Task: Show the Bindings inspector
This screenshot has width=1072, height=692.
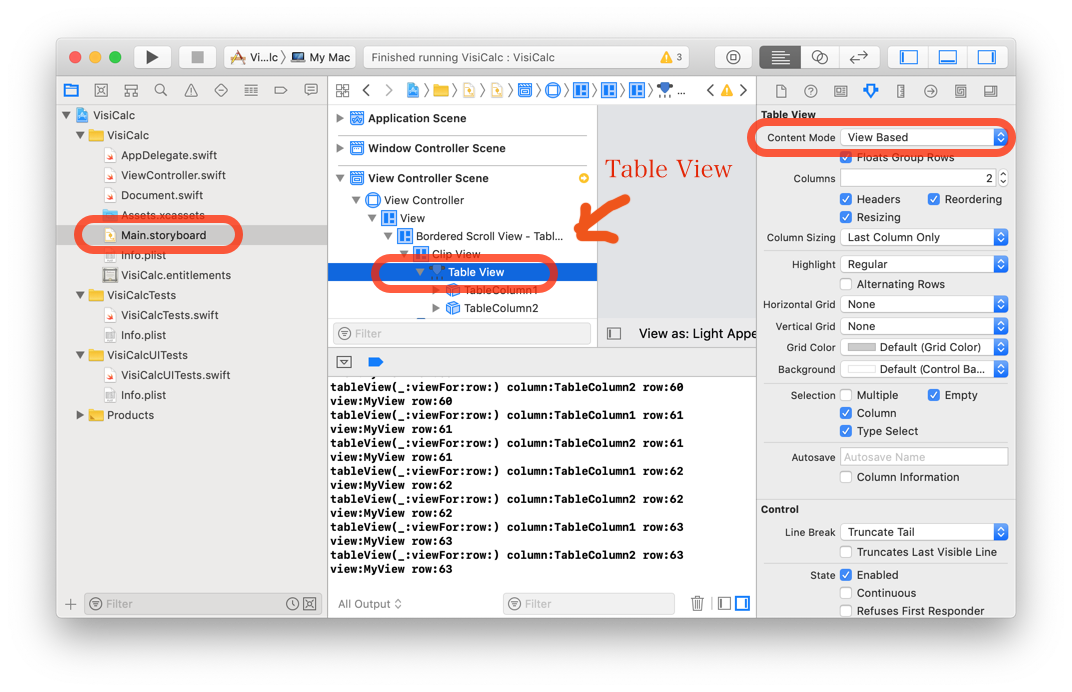Action: tap(961, 91)
